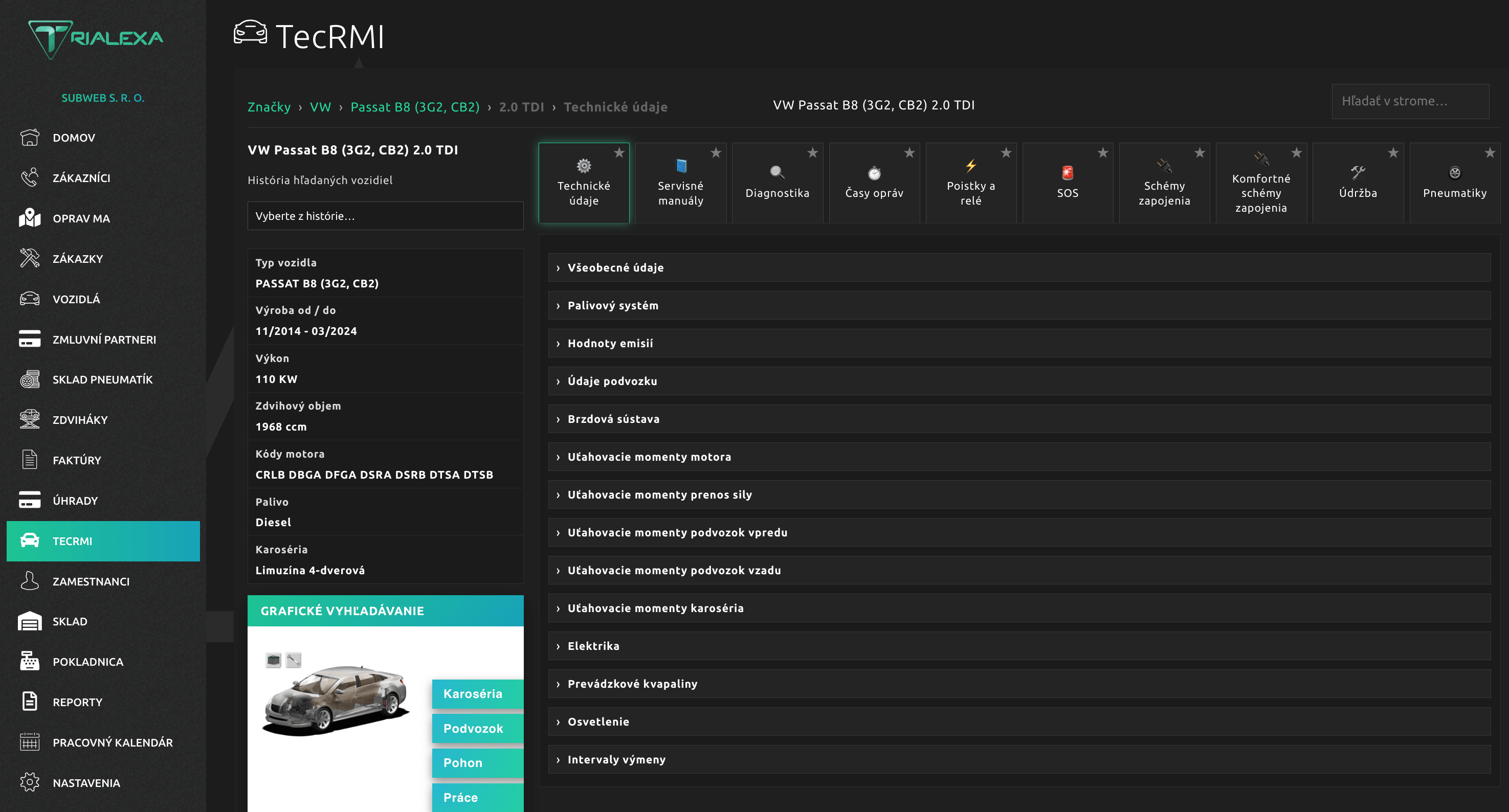Click the Zdviháky car lift icon
This screenshot has width=1509, height=812.
tap(29, 420)
